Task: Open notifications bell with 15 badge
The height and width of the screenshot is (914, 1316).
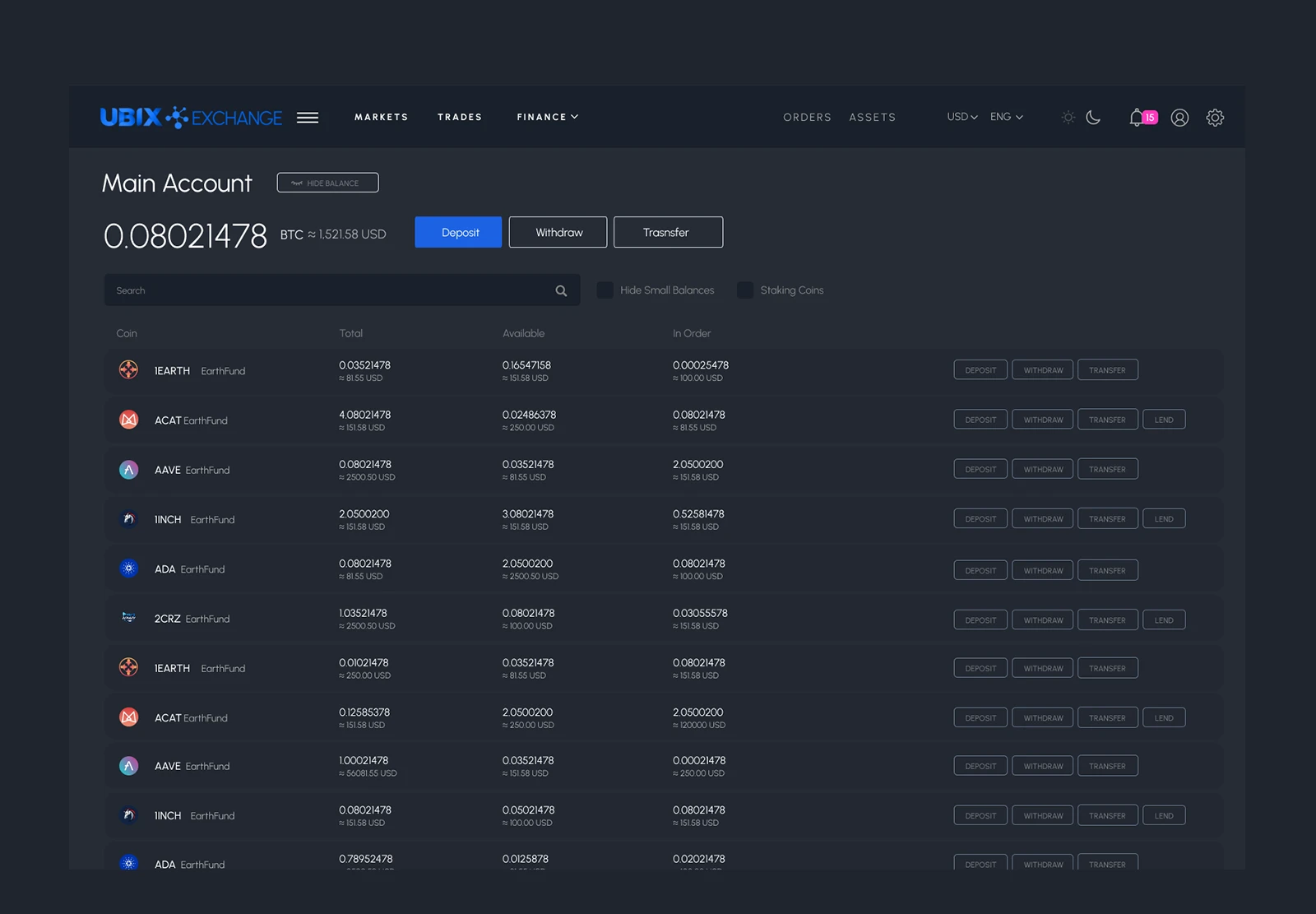Action: click(1142, 118)
